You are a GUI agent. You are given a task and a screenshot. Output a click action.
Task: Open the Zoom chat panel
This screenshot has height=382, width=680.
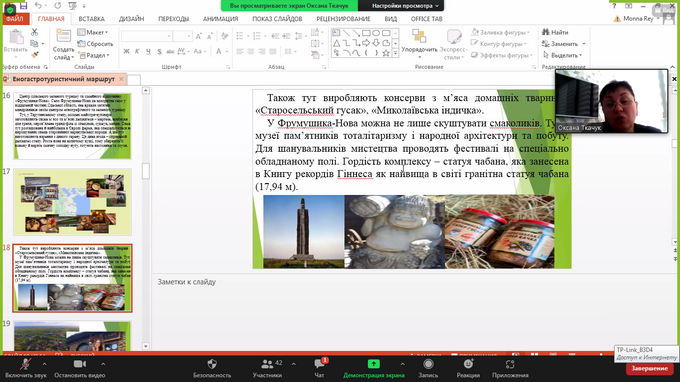click(320, 364)
